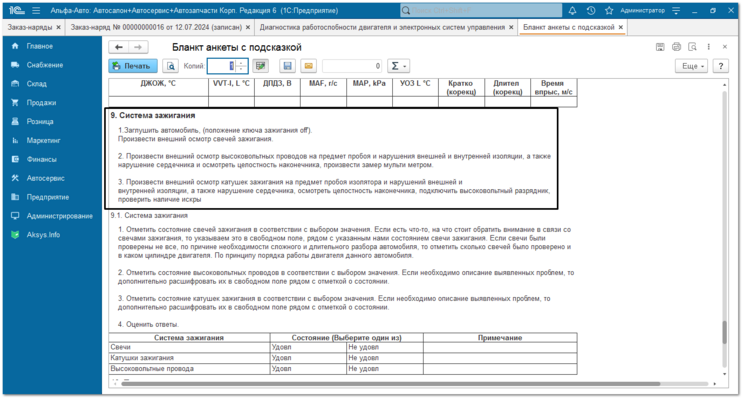Open the service settings menu next to Администратор
Screen dimensions: 743x399
pyautogui.click(x=676, y=10)
